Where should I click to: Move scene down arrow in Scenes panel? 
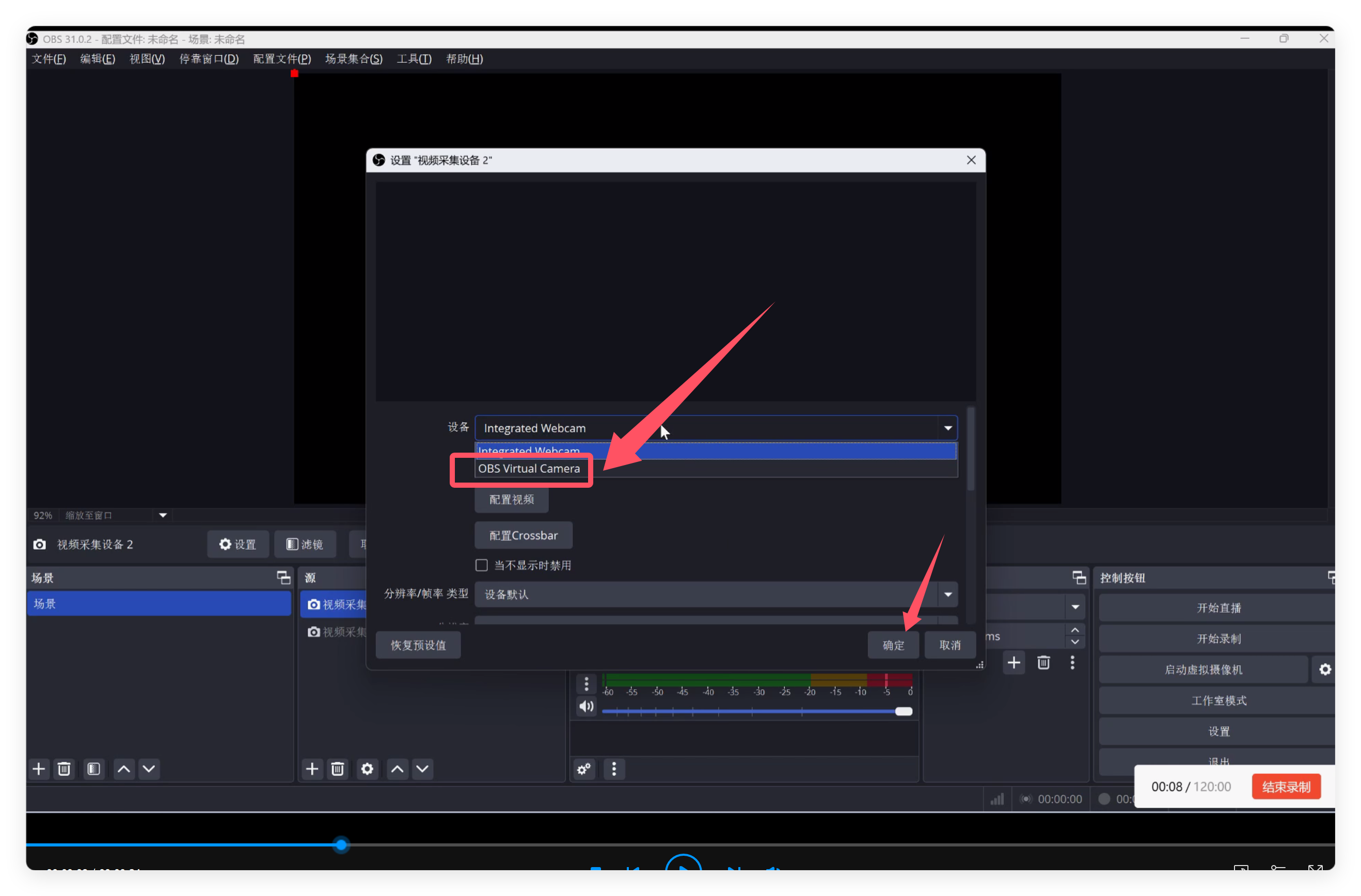(149, 769)
